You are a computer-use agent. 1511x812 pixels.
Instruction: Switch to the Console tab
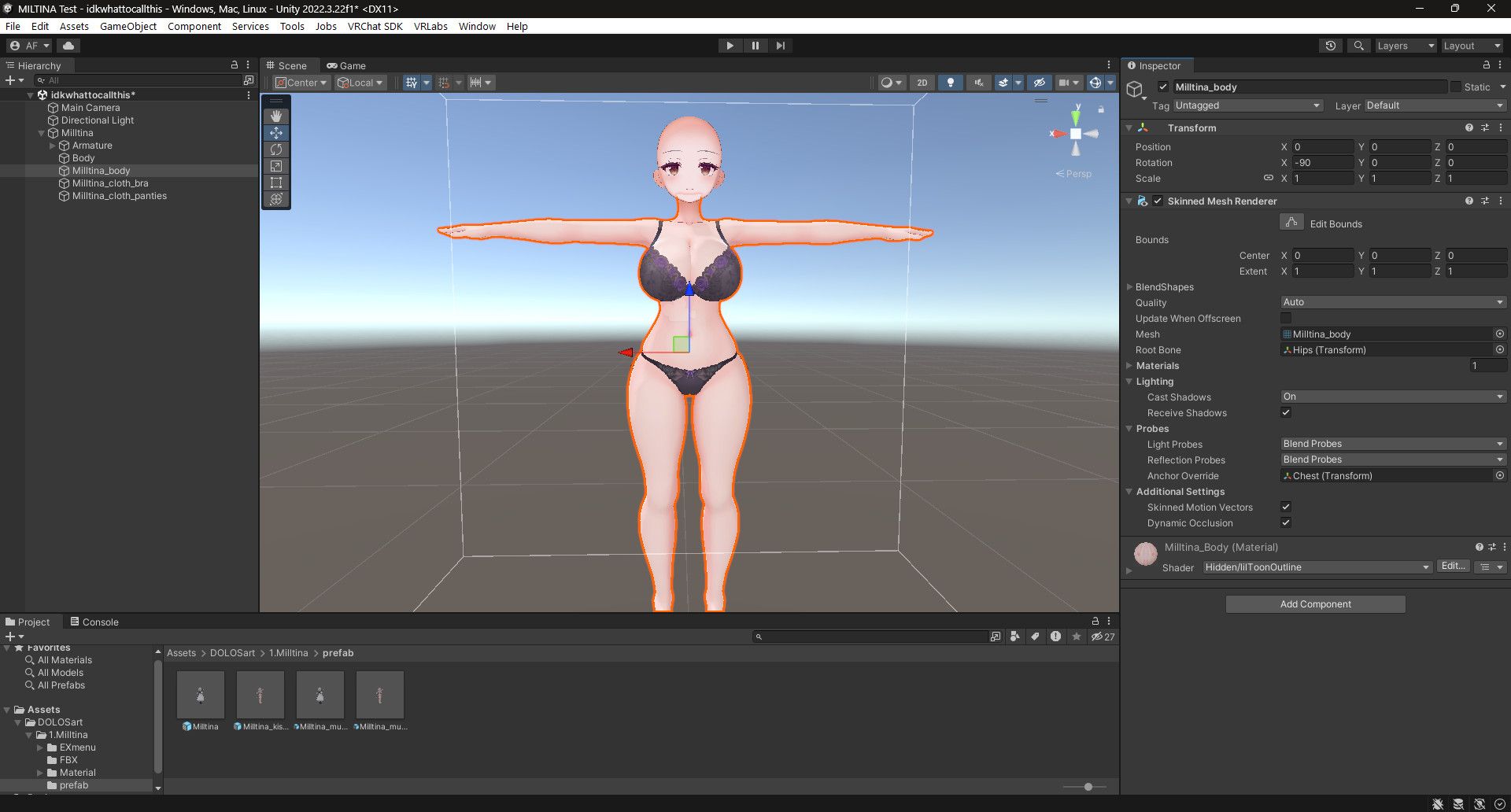tap(94, 622)
